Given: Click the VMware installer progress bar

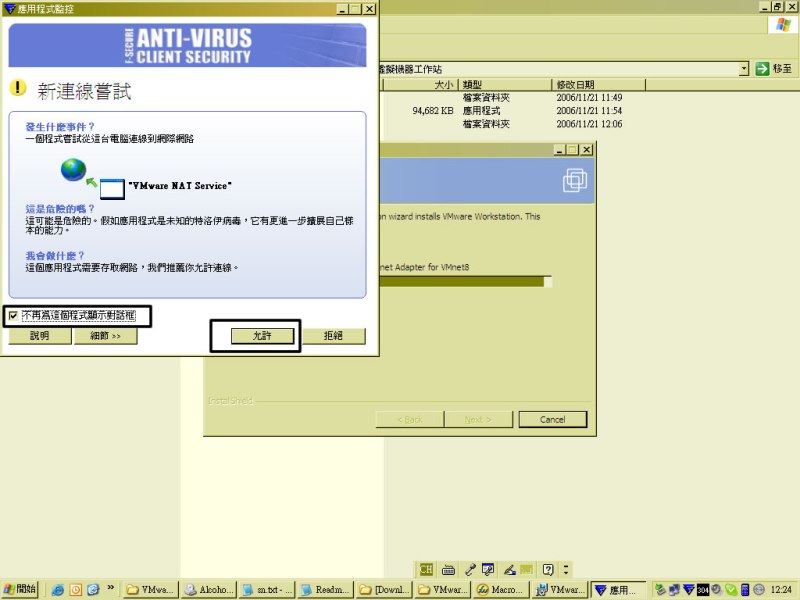Looking at the screenshot, I should click(466, 282).
